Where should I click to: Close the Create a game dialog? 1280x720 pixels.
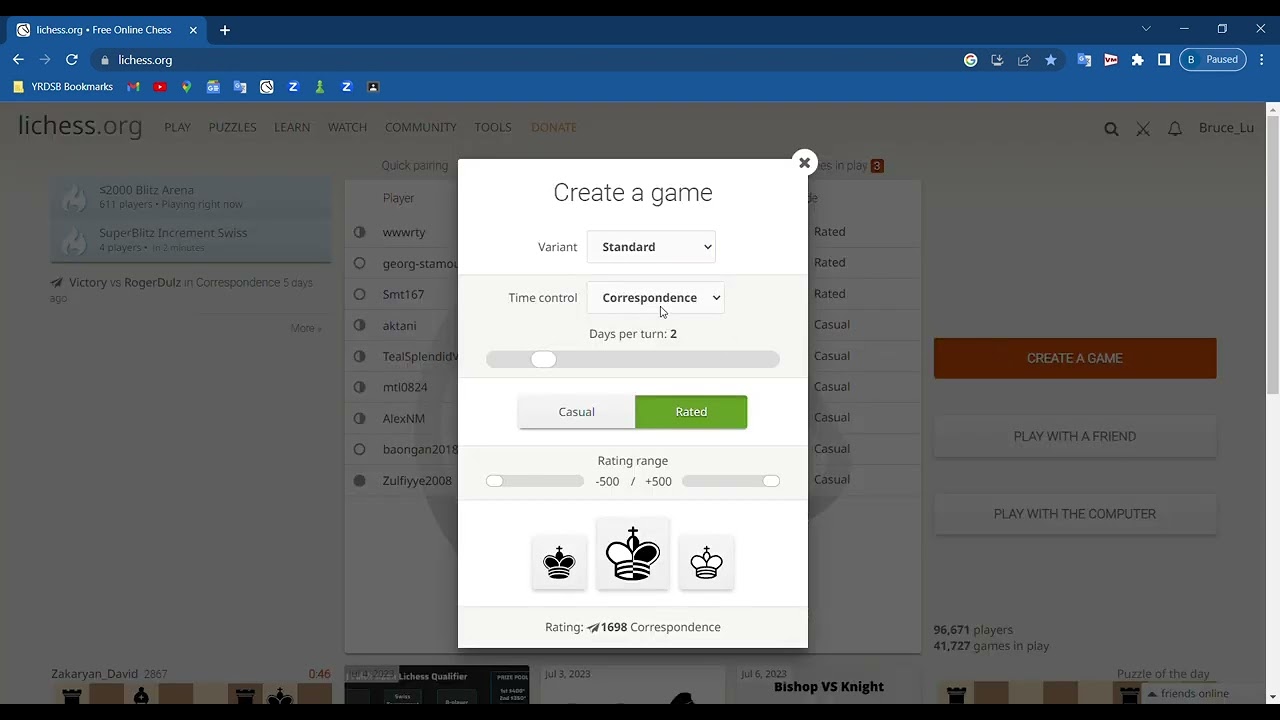(x=804, y=163)
